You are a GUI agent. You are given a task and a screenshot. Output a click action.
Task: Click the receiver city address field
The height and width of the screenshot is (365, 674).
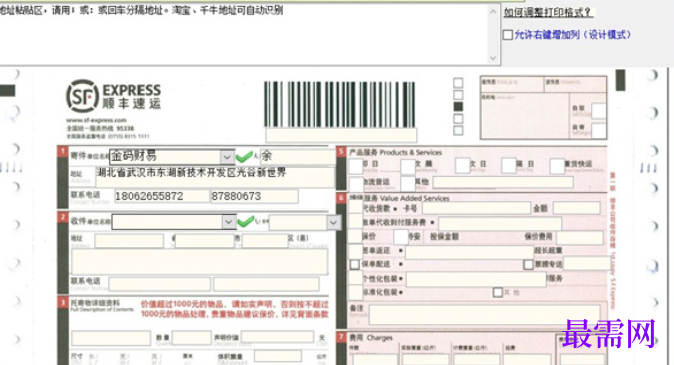205,241
